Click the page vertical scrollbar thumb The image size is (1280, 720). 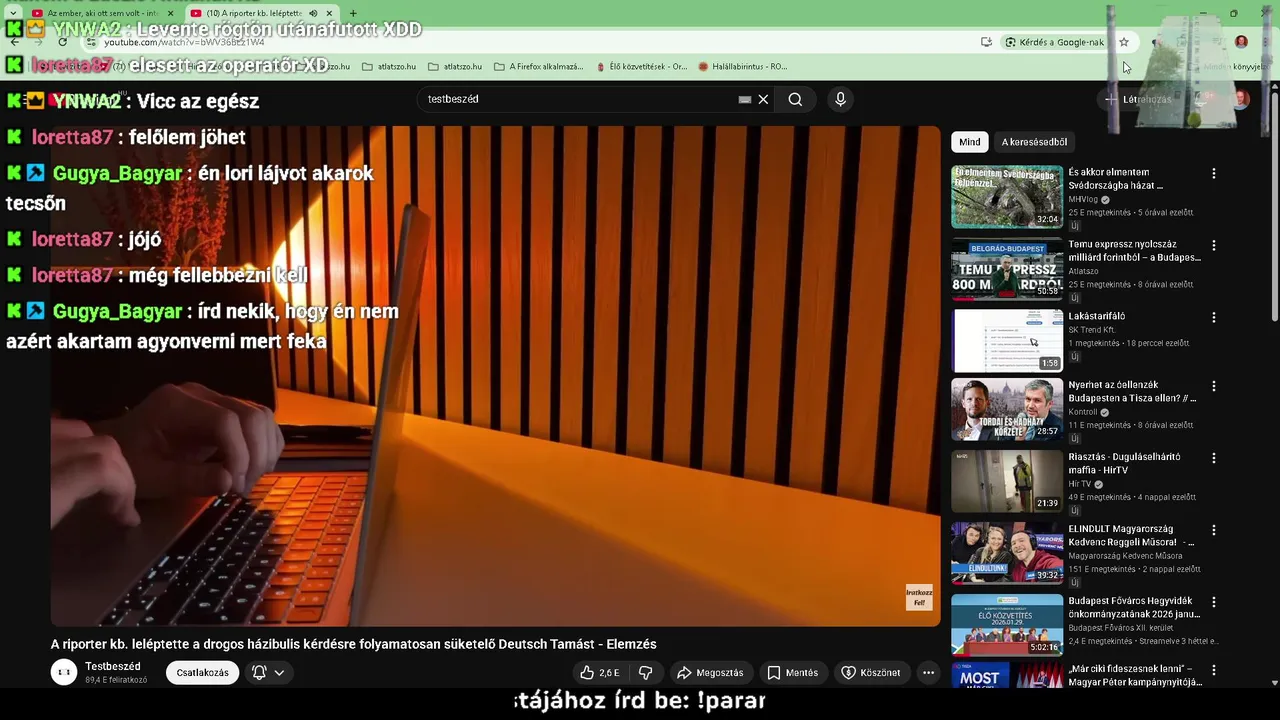click(1274, 205)
